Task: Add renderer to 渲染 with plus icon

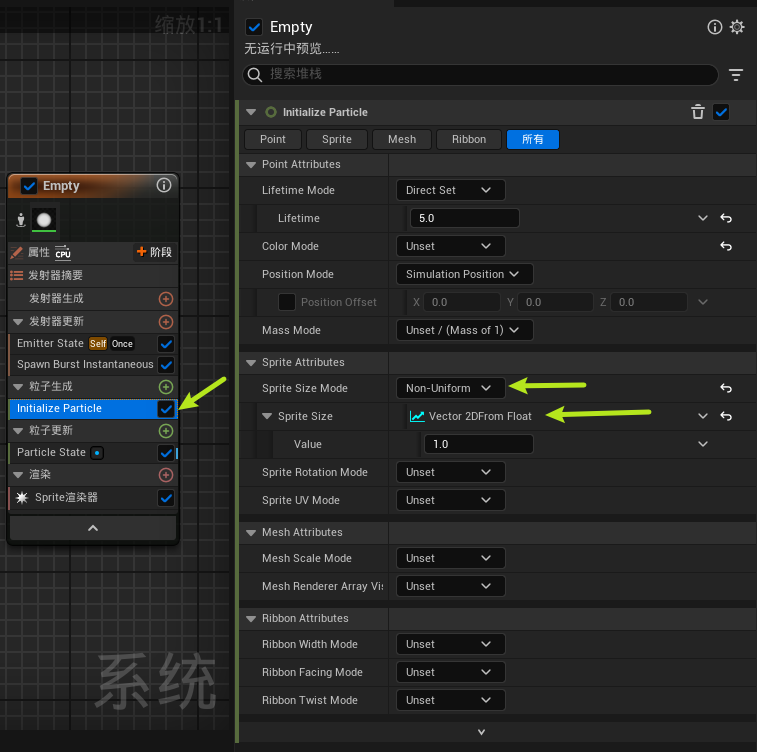Action: 166,475
